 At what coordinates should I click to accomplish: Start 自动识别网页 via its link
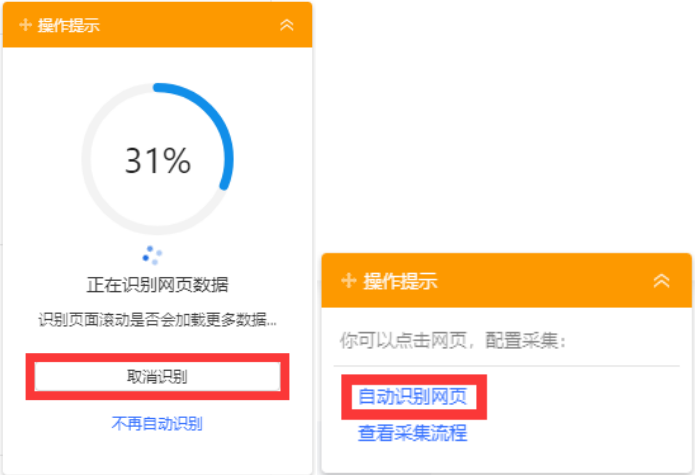[x=413, y=396]
